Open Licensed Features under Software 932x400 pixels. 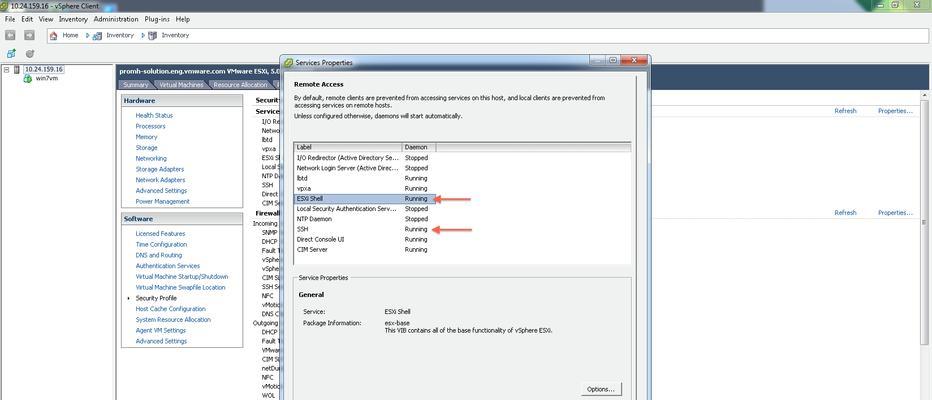point(160,234)
